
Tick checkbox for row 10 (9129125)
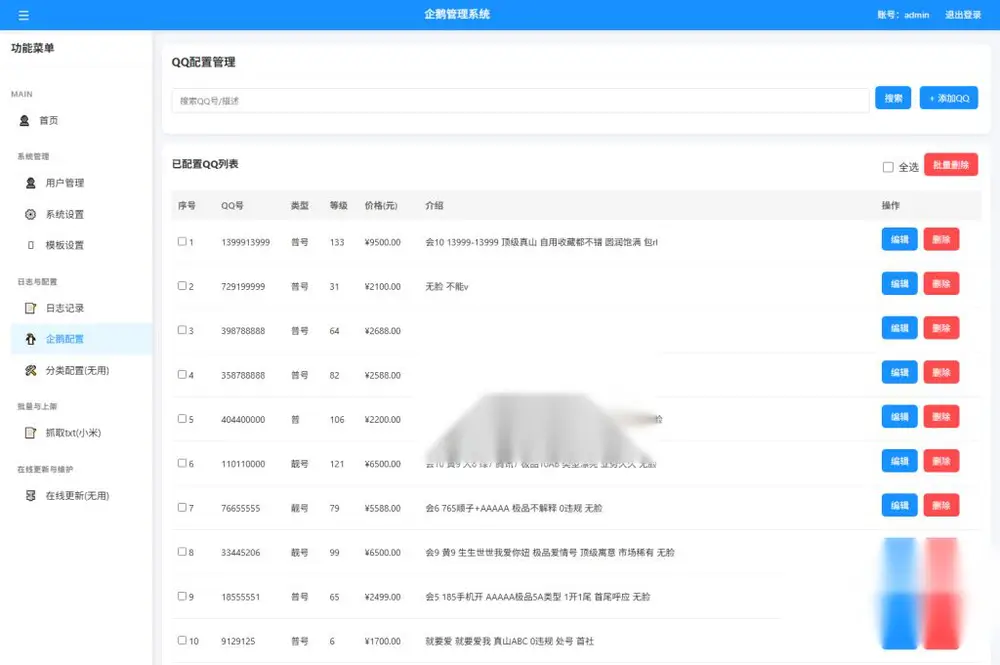pos(182,640)
